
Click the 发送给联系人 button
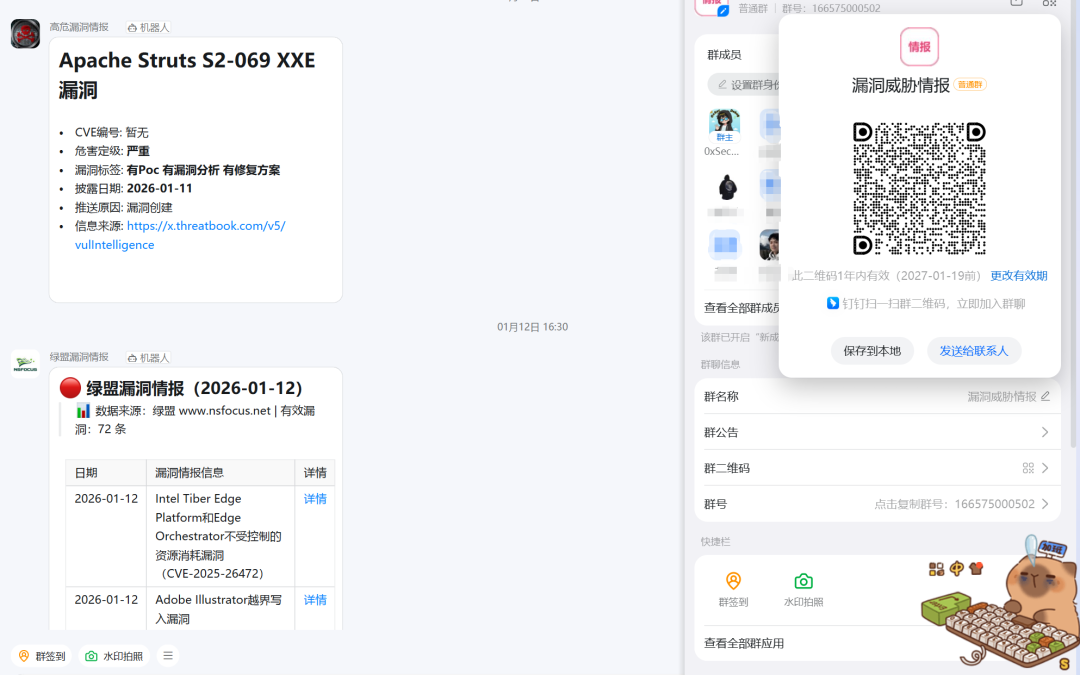pyautogui.click(x=973, y=351)
